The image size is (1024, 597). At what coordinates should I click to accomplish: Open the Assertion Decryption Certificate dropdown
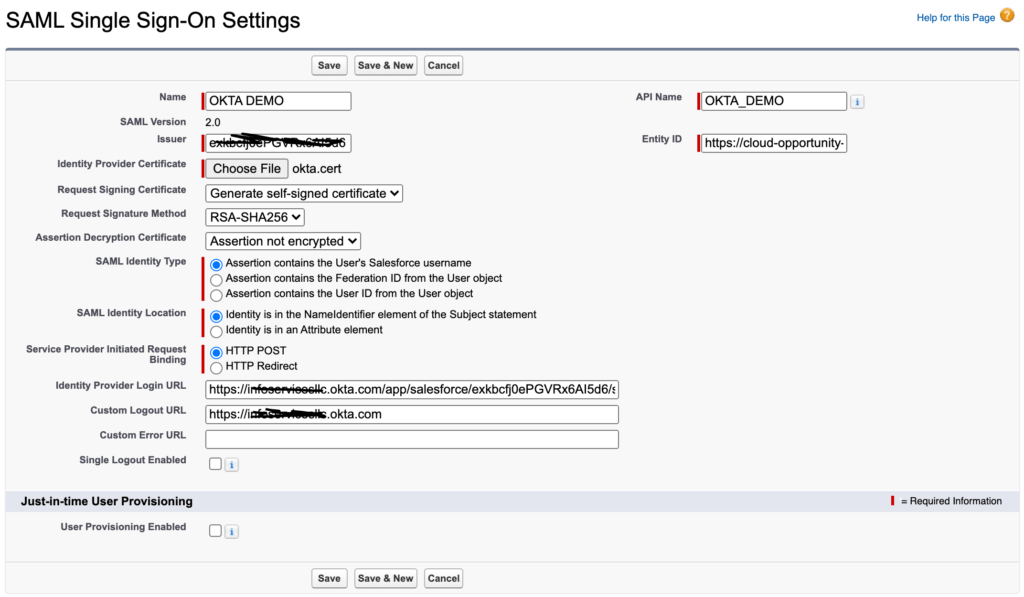point(283,241)
